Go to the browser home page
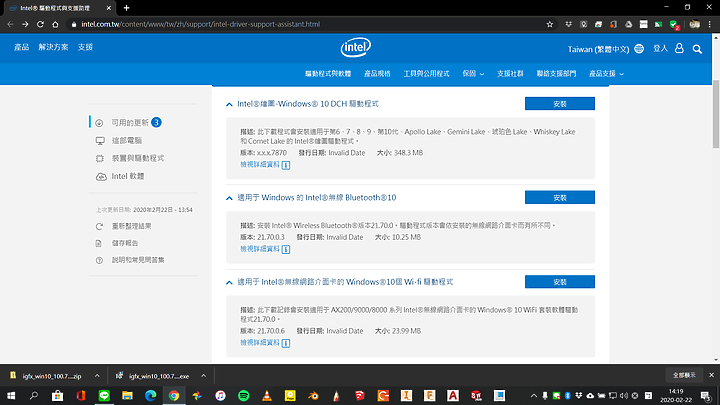Viewport: 720px width, 405px height. point(55,24)
